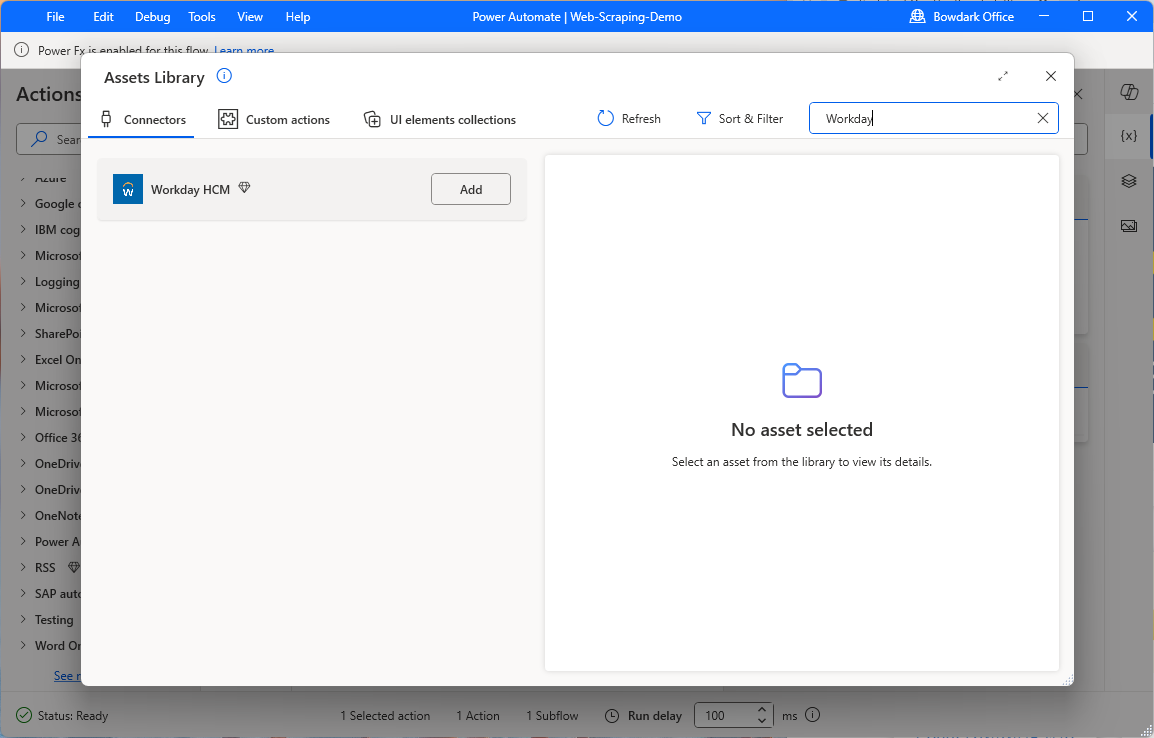Click the Run delay value field

pyautogui.click(x=724, y=715)
